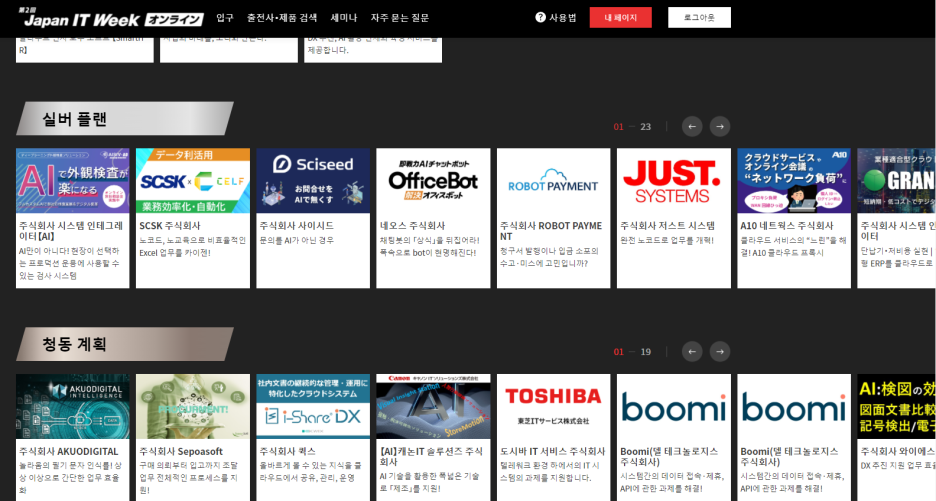Viewport: 936px width, 501px height.
Task: Open the AI:検図 banner thumbnail
Action: point(897,407)
